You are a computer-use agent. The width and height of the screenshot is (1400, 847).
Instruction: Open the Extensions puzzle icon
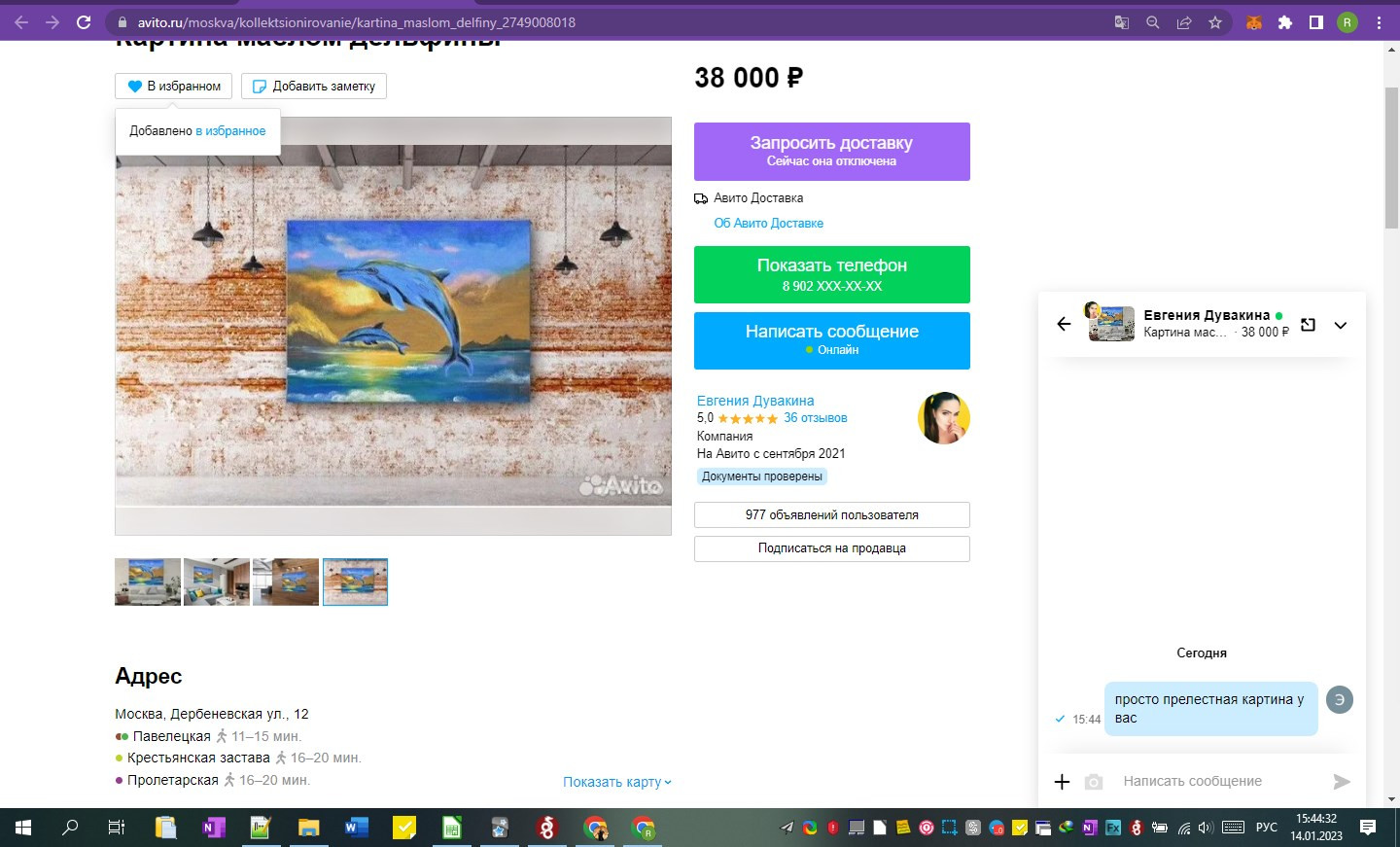(x=1285, y=21)
